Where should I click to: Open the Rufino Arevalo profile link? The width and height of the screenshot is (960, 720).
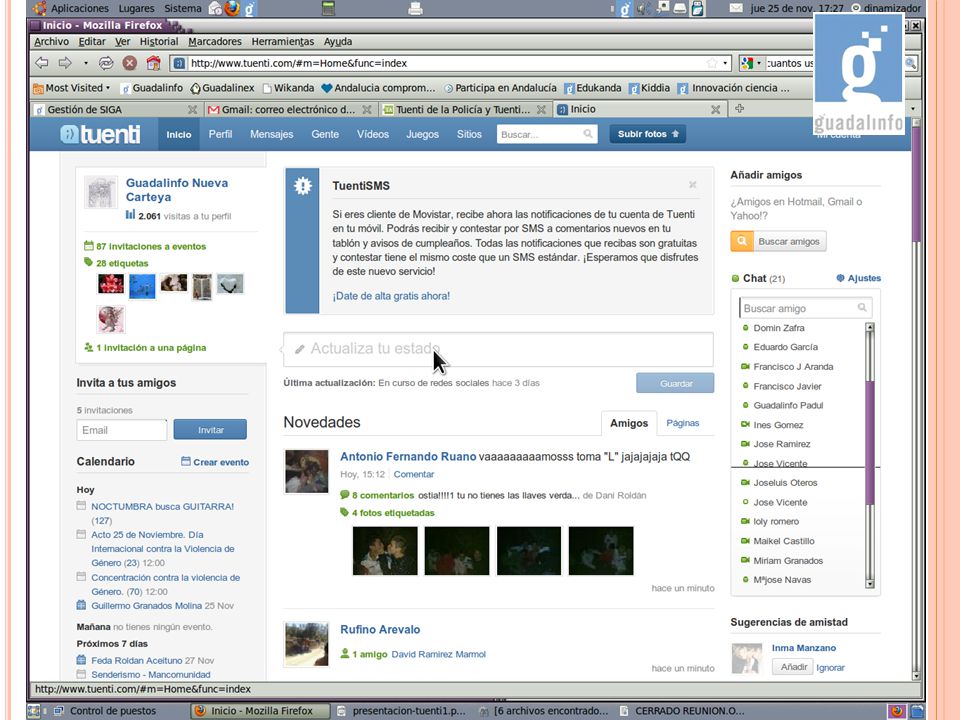(380, 629)
